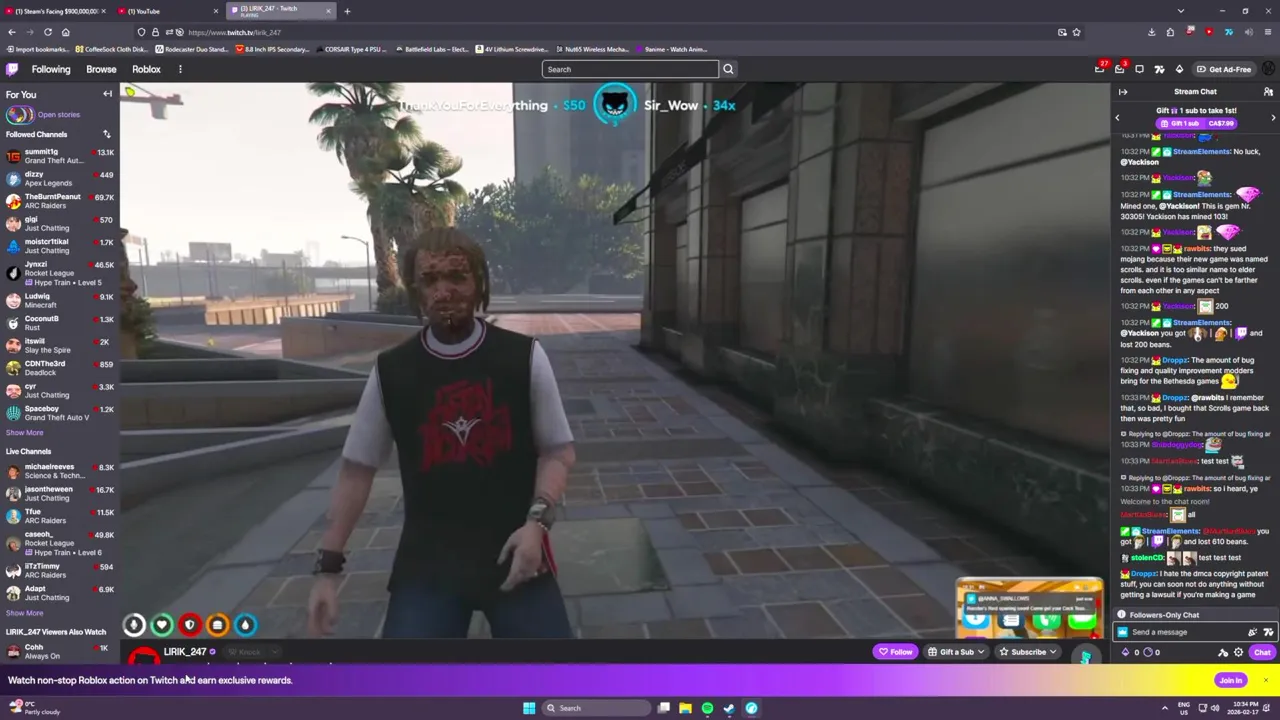The image size is (1280, 720).
Task: Collapse the Stream Chat panel
Action: 1122,92
